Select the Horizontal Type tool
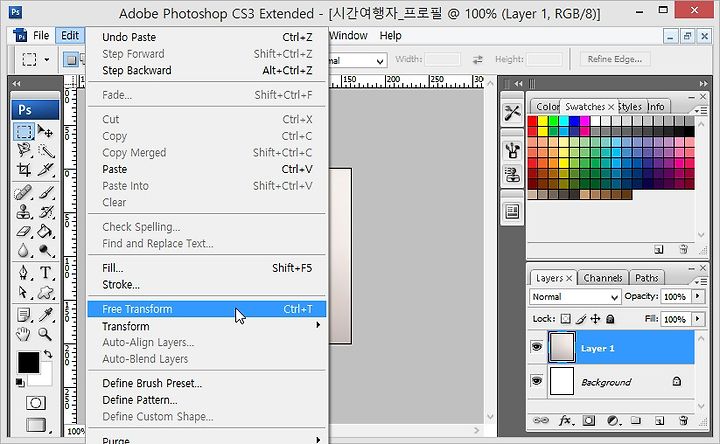The height and width of the screenshot is (444, 720). [45, 272]
